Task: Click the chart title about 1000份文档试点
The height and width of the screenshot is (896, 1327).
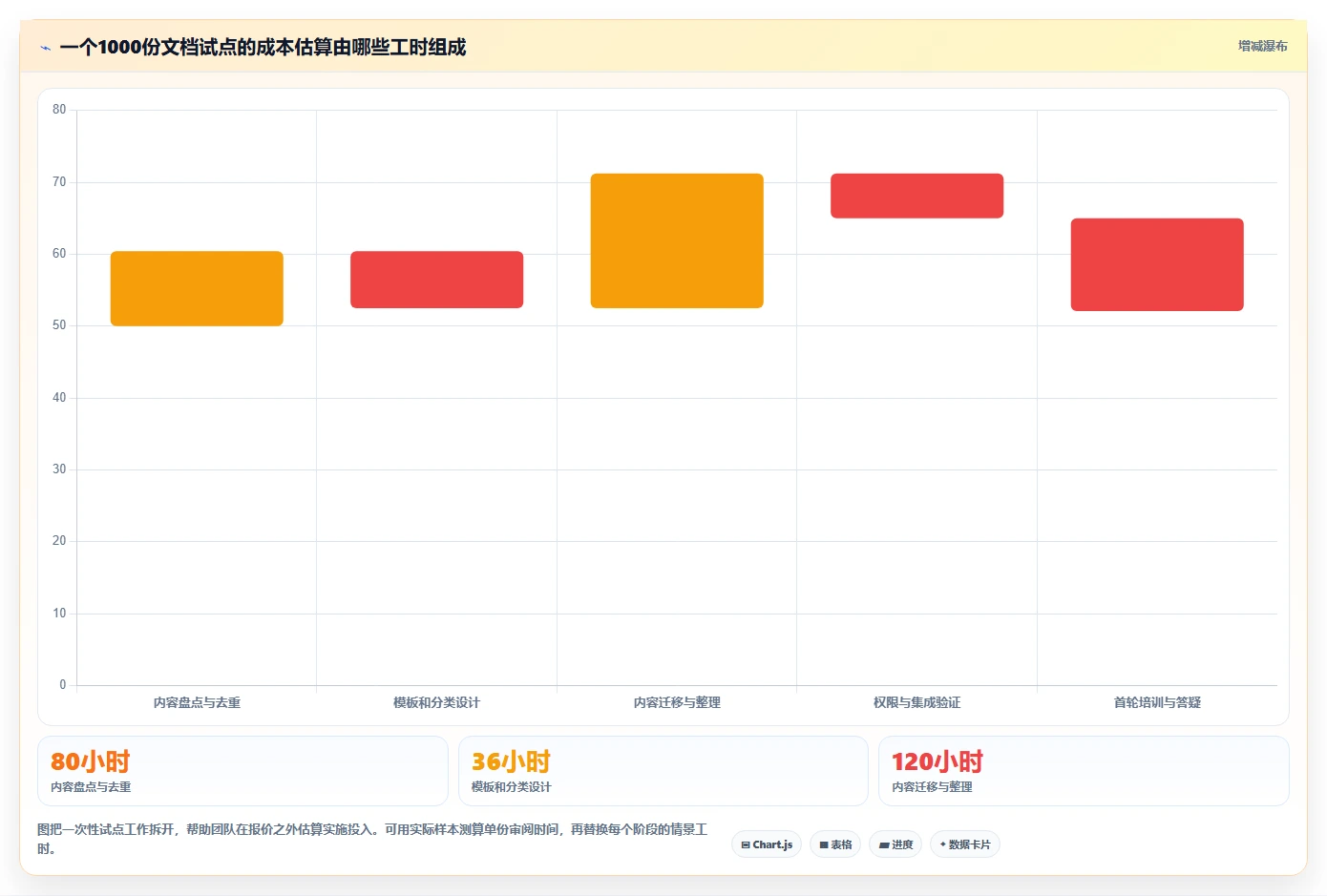Action: 263,47
